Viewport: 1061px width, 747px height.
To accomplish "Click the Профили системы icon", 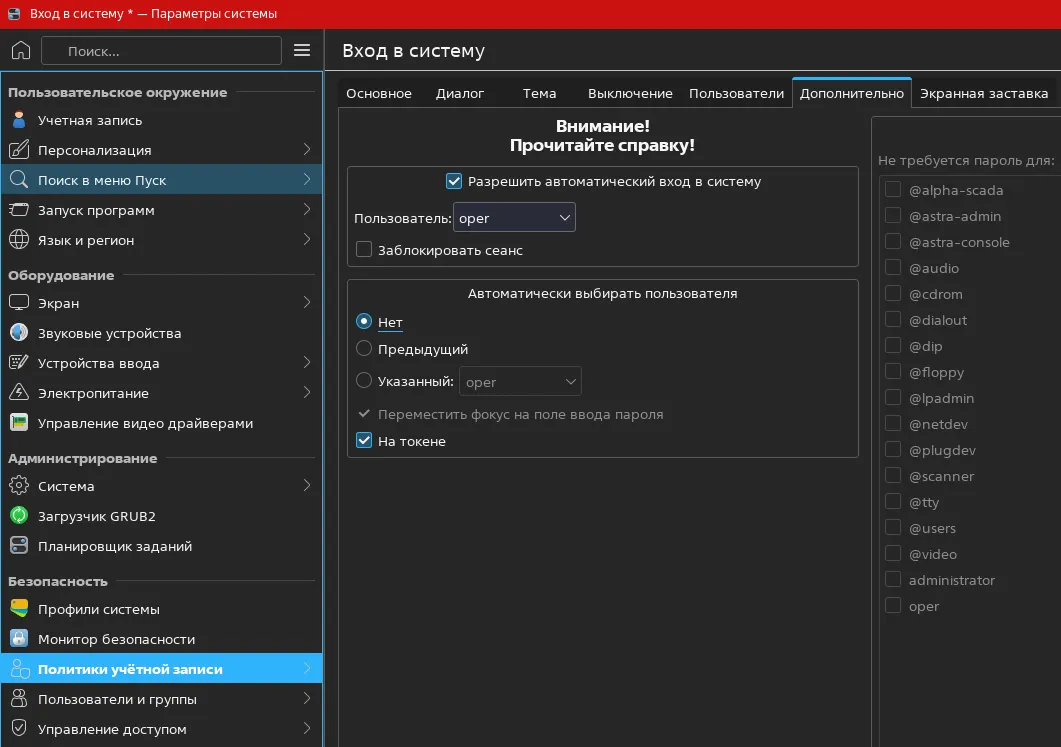I will pos(19,609).
